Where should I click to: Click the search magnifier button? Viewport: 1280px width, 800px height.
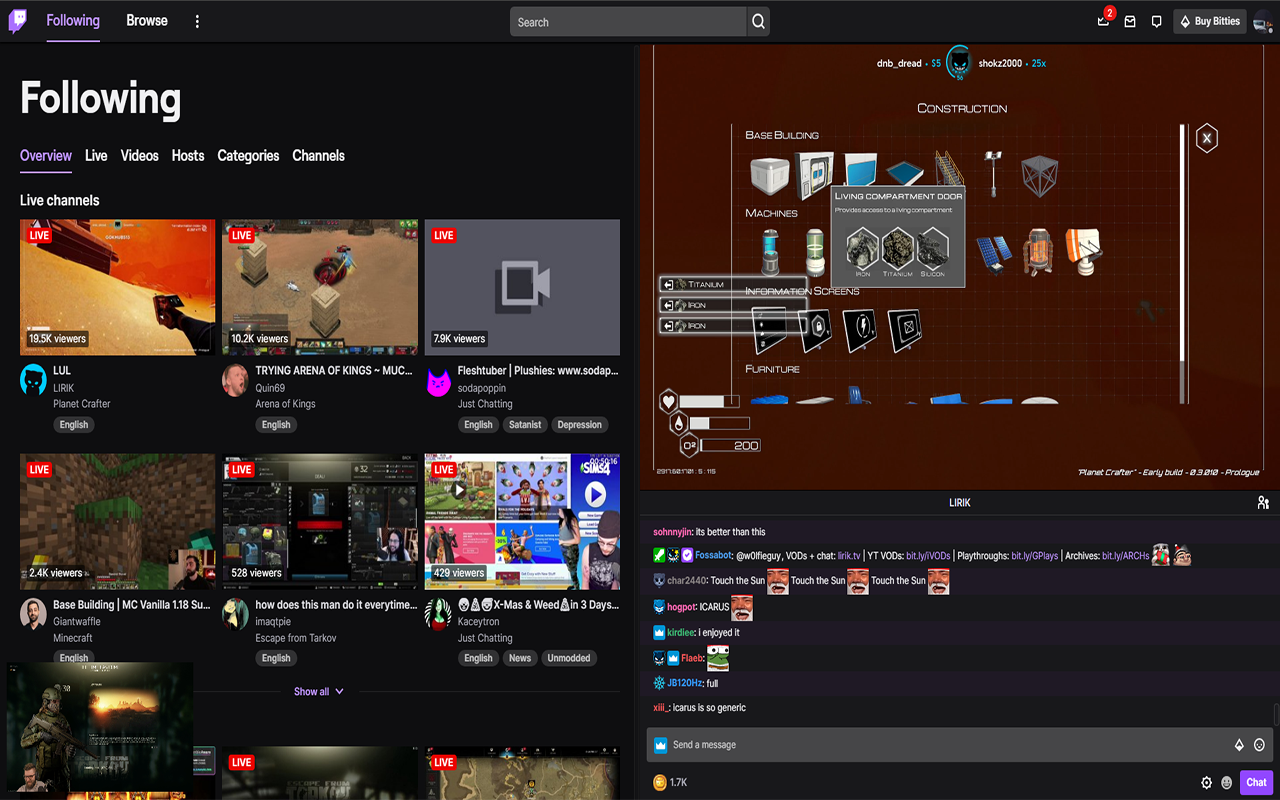(x=759, y=22)
